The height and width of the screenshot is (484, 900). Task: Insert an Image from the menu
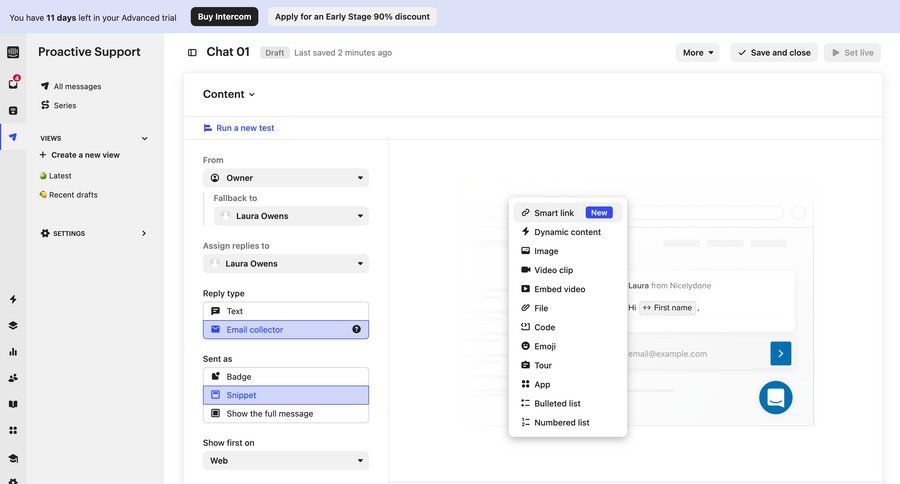[x=567, y=251]
